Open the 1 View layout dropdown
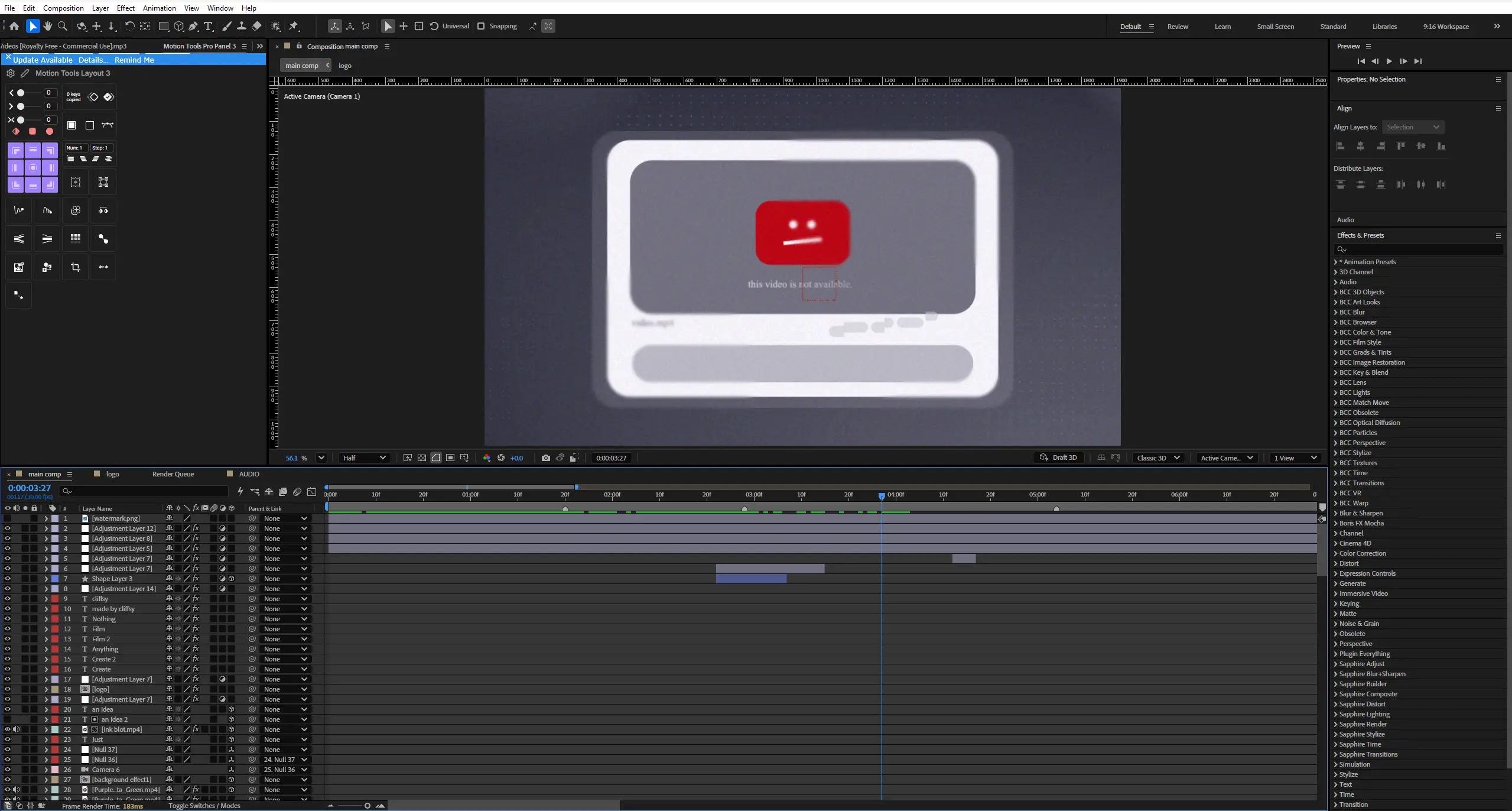1512x811 pixels. (x=1295, y=458)
